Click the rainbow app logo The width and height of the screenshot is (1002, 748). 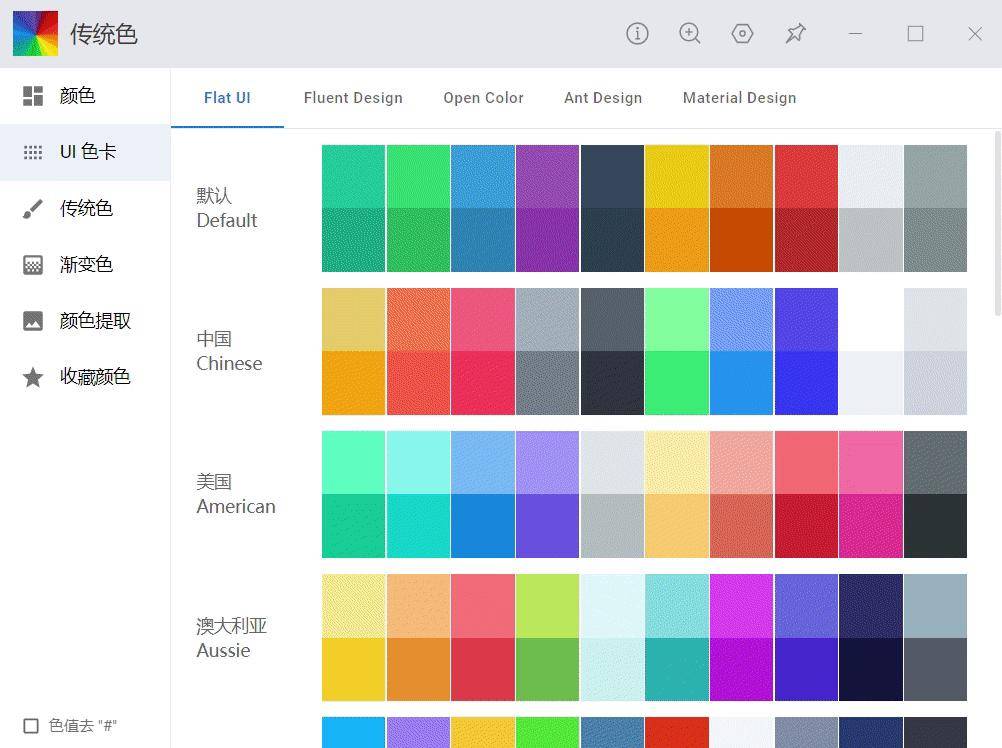(x=36, y=33)
